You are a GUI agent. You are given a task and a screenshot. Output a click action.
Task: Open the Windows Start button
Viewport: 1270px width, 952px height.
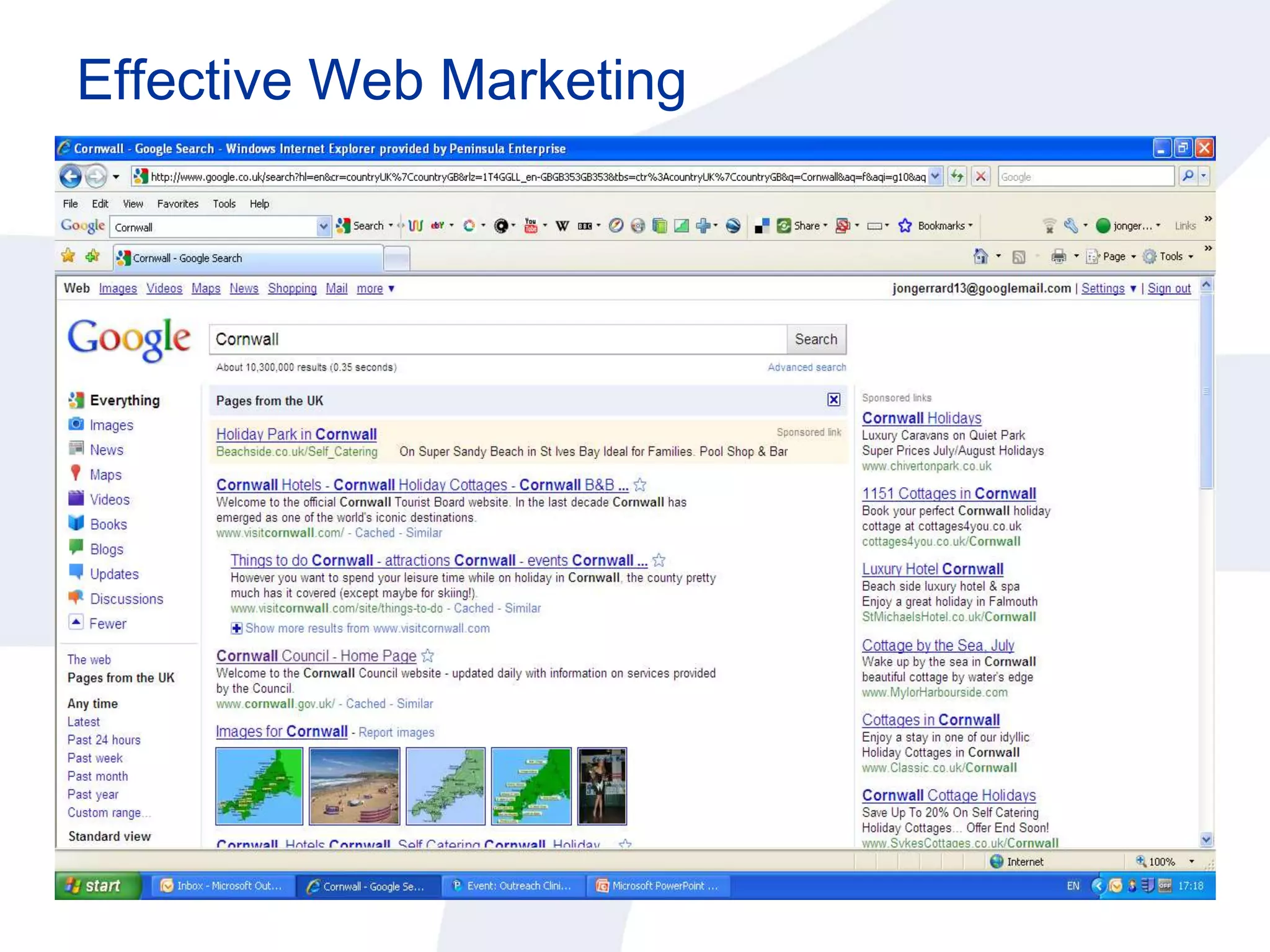coord(98,886)
